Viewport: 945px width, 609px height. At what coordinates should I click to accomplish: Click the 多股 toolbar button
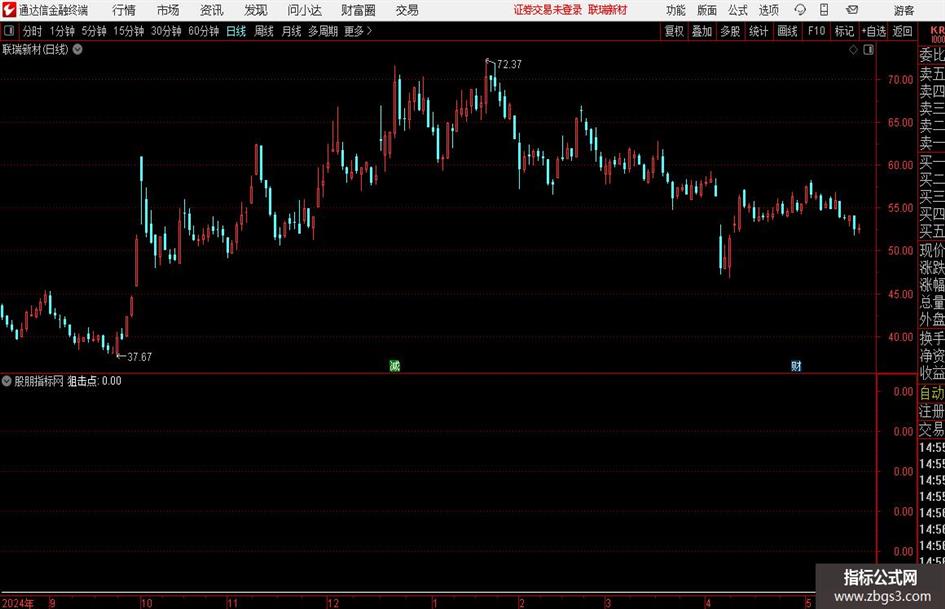click(730, 31)
